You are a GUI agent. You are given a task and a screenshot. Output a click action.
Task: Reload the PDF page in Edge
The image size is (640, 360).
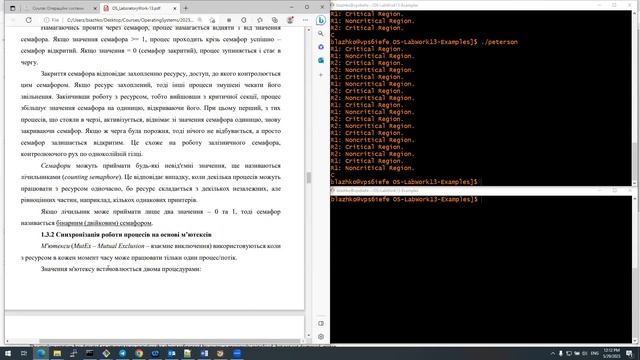tap(29, 20)
